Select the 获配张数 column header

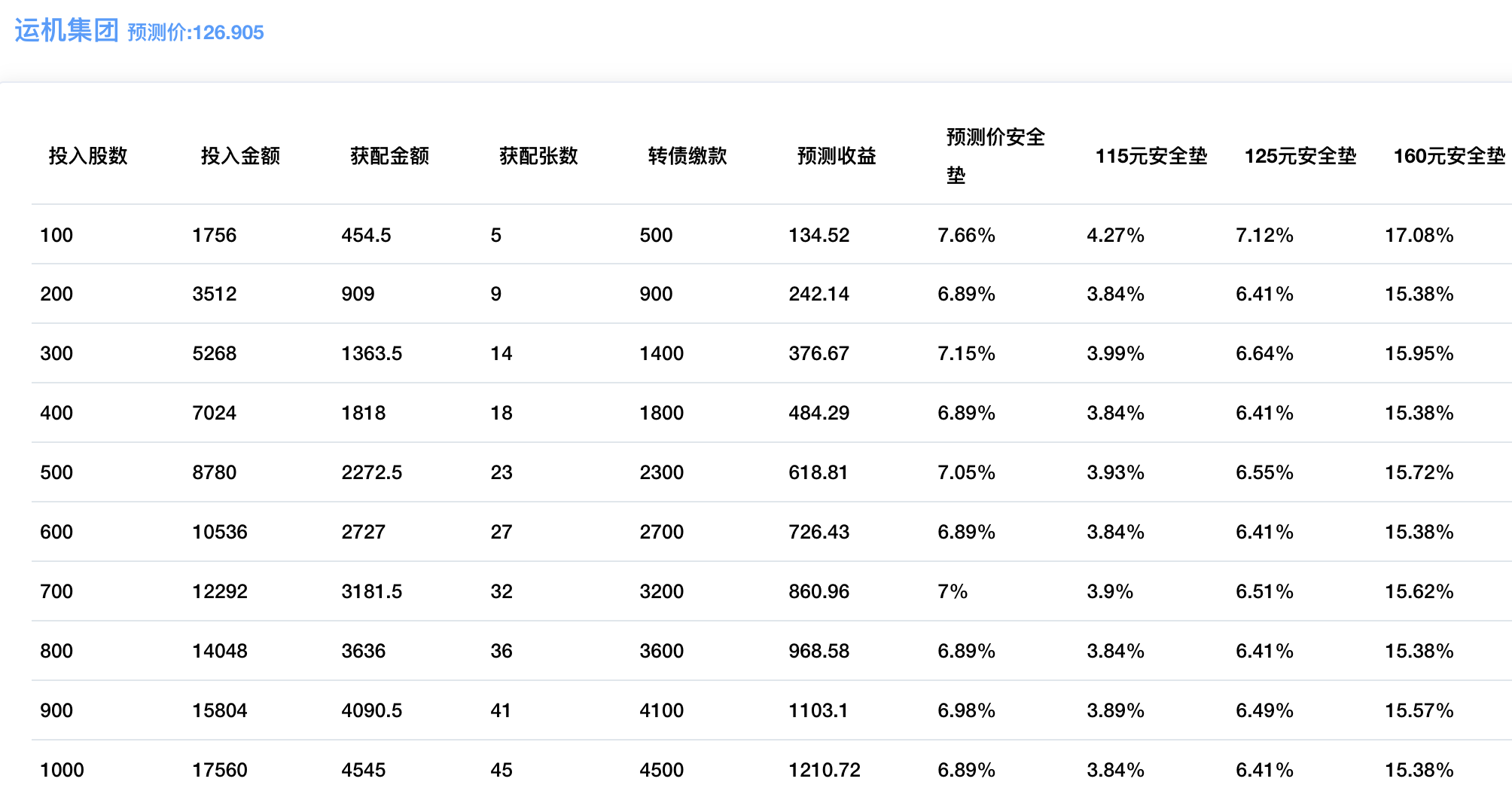[538, 156]
